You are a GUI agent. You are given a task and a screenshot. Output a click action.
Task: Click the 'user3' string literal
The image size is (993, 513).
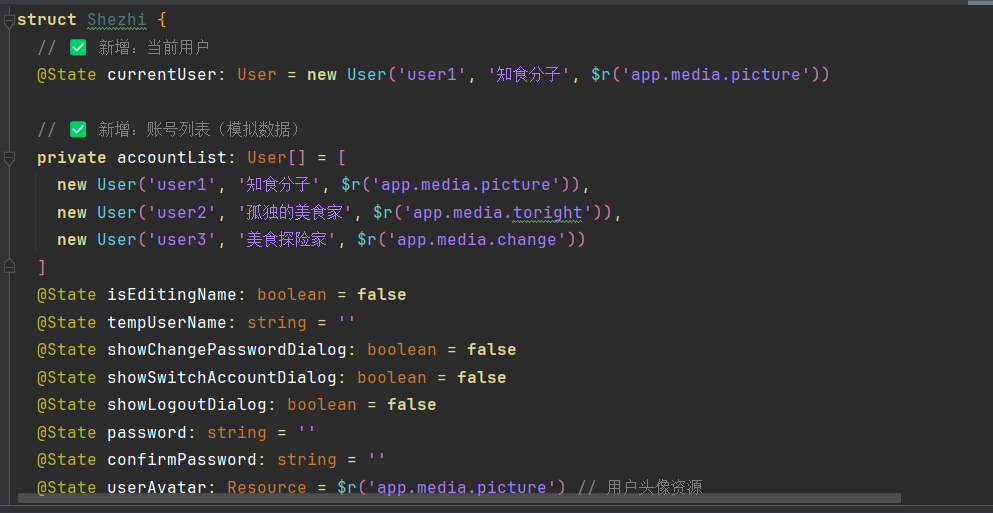pos(182,240)
